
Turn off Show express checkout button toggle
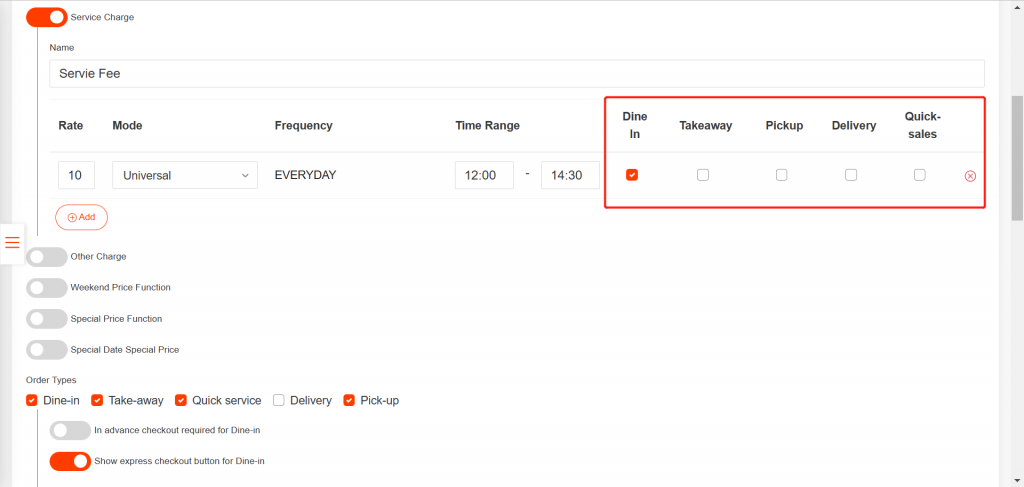point(70,461)
